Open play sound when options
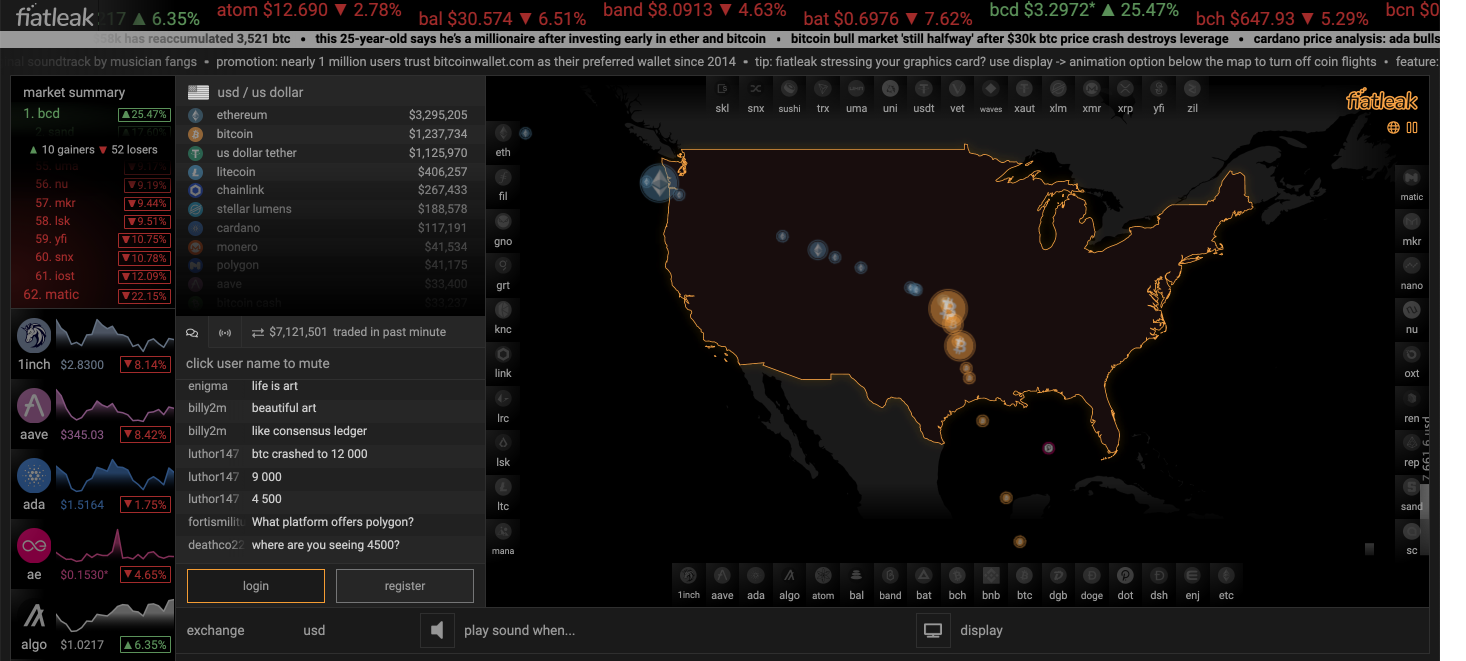 519,630
